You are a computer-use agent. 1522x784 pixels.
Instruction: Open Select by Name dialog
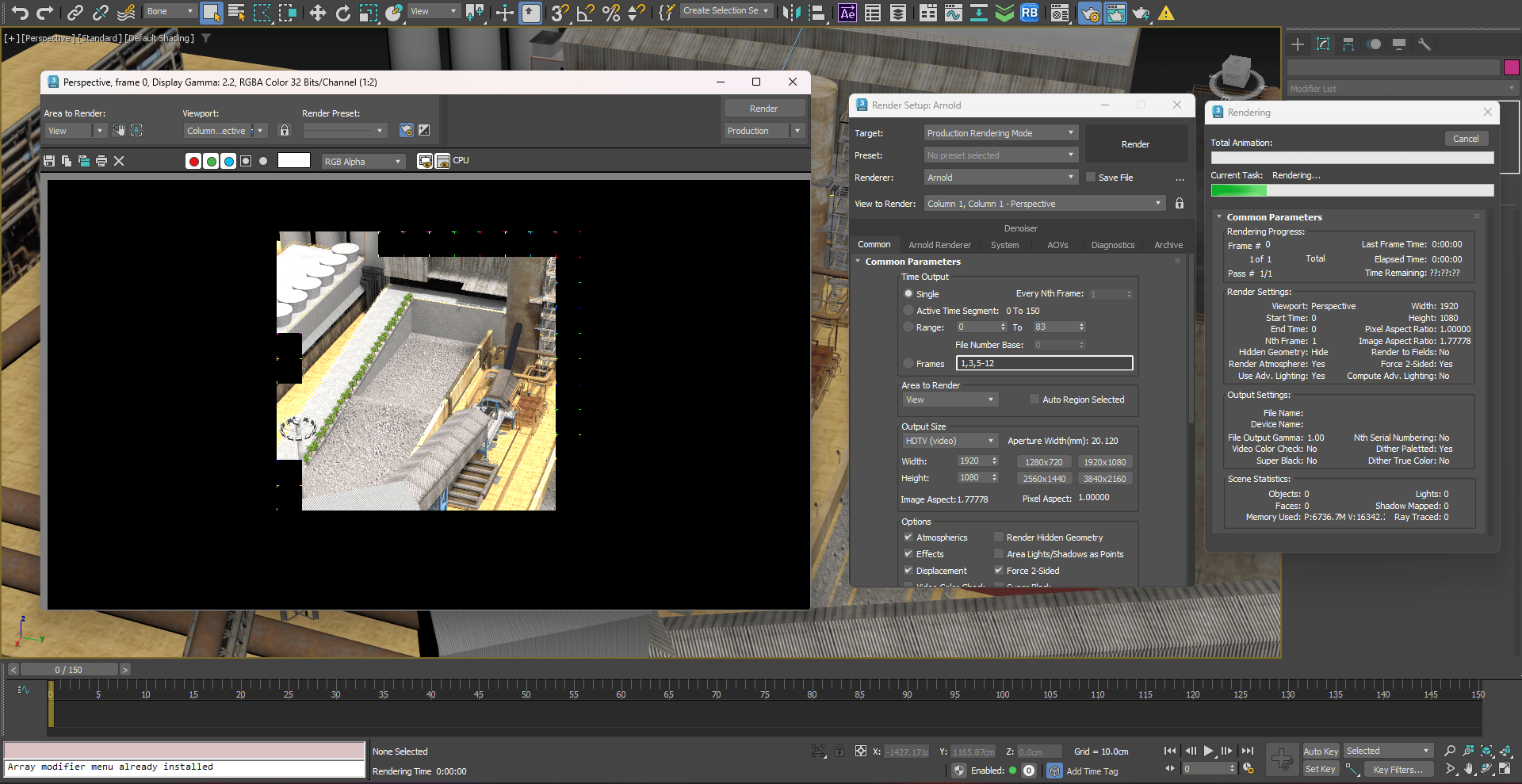(x=235, y=13)
